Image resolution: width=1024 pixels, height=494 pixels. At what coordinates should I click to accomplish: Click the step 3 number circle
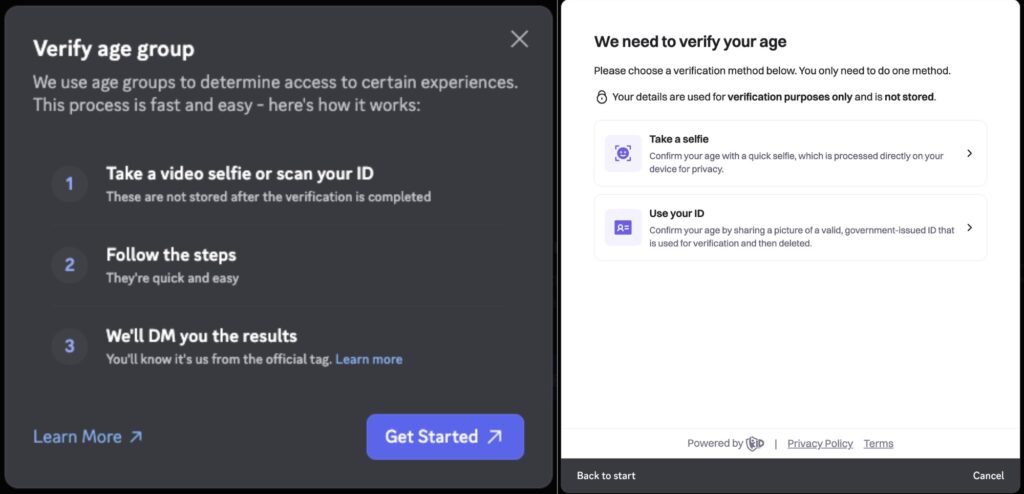pyautogui.click(x=69, y=346)
